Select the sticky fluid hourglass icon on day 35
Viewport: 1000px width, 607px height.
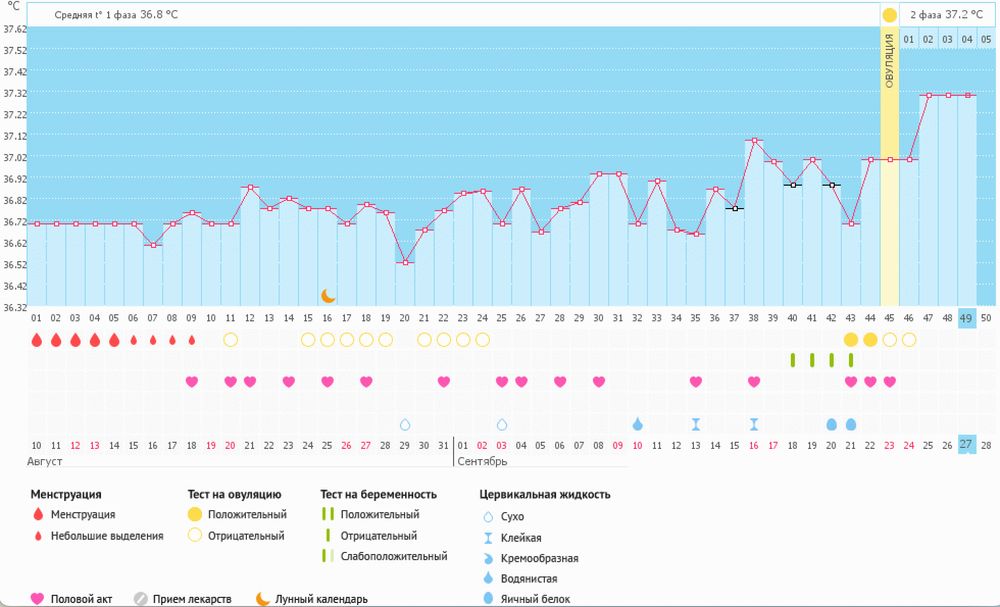(x=695, y=424)
